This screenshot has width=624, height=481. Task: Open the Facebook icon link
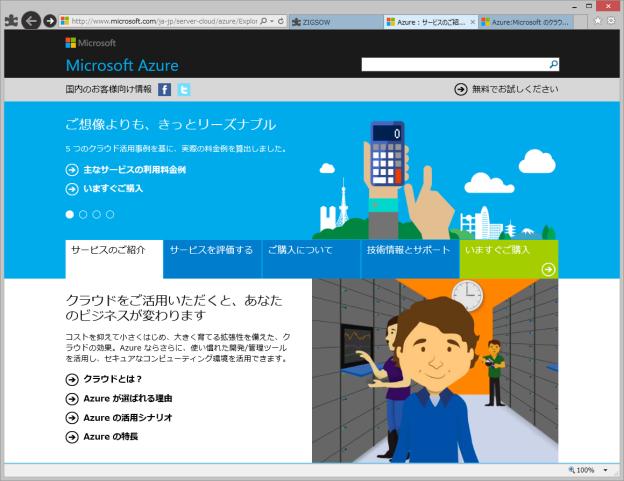[165, 89]
